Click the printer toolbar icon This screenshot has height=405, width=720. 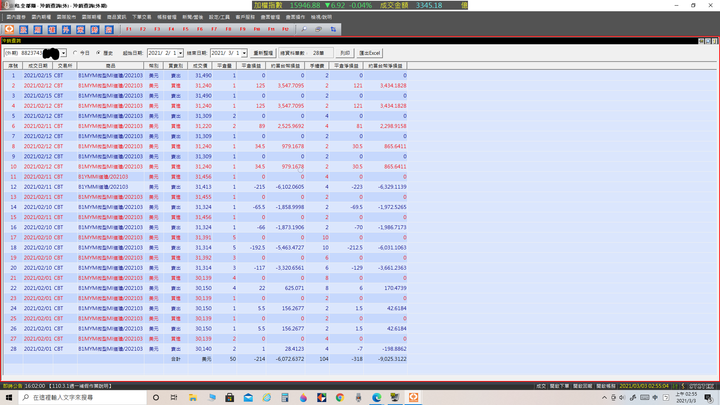pyautogui.click(x=318, y=29)
